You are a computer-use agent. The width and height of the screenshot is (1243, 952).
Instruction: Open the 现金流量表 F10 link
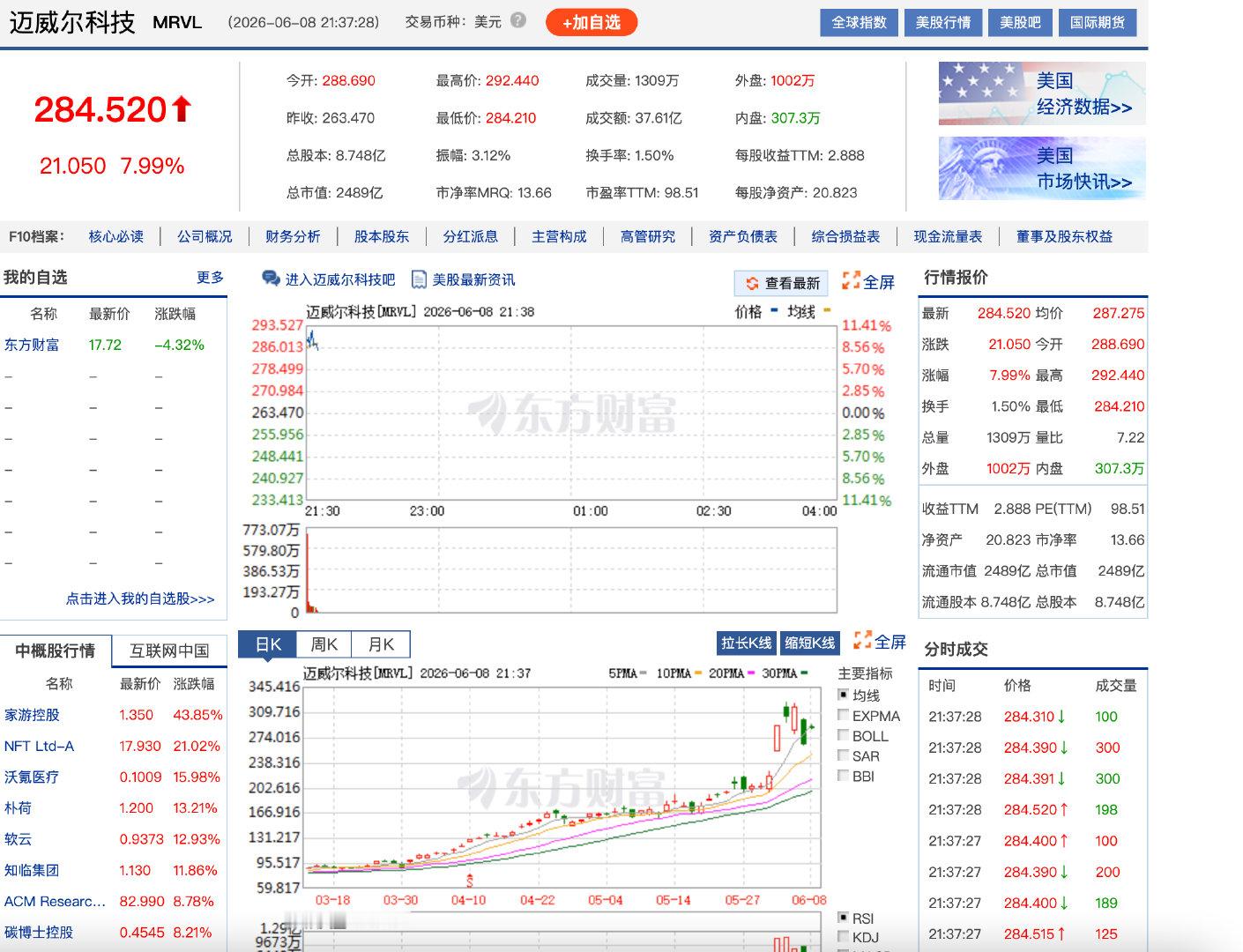[948, 236]
